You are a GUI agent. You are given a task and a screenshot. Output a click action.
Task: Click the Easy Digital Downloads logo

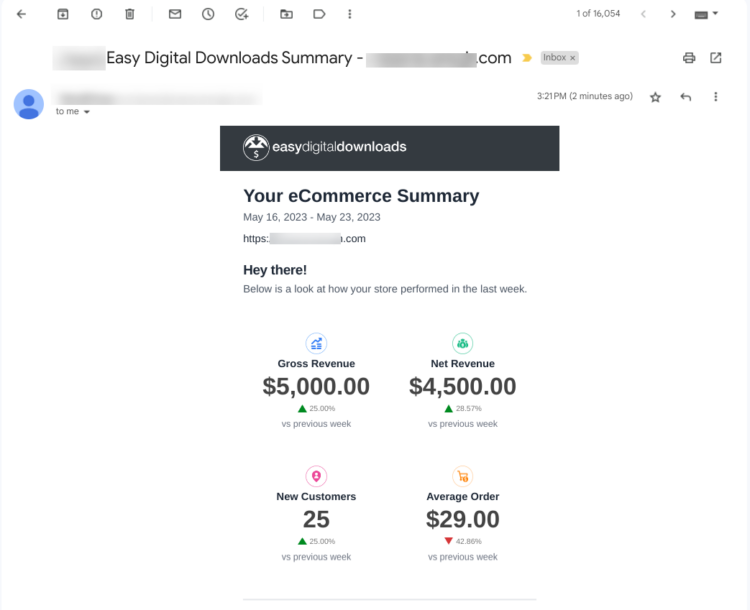click(x=325, y=147)
